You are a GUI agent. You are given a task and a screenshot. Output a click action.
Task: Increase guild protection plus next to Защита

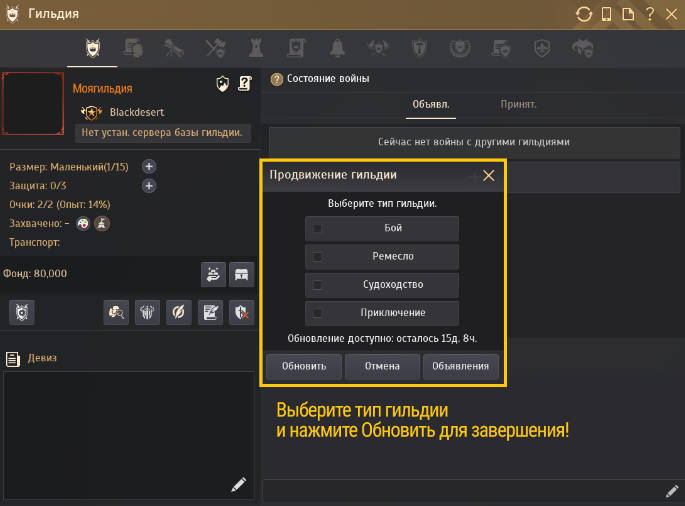coord(149,186)
